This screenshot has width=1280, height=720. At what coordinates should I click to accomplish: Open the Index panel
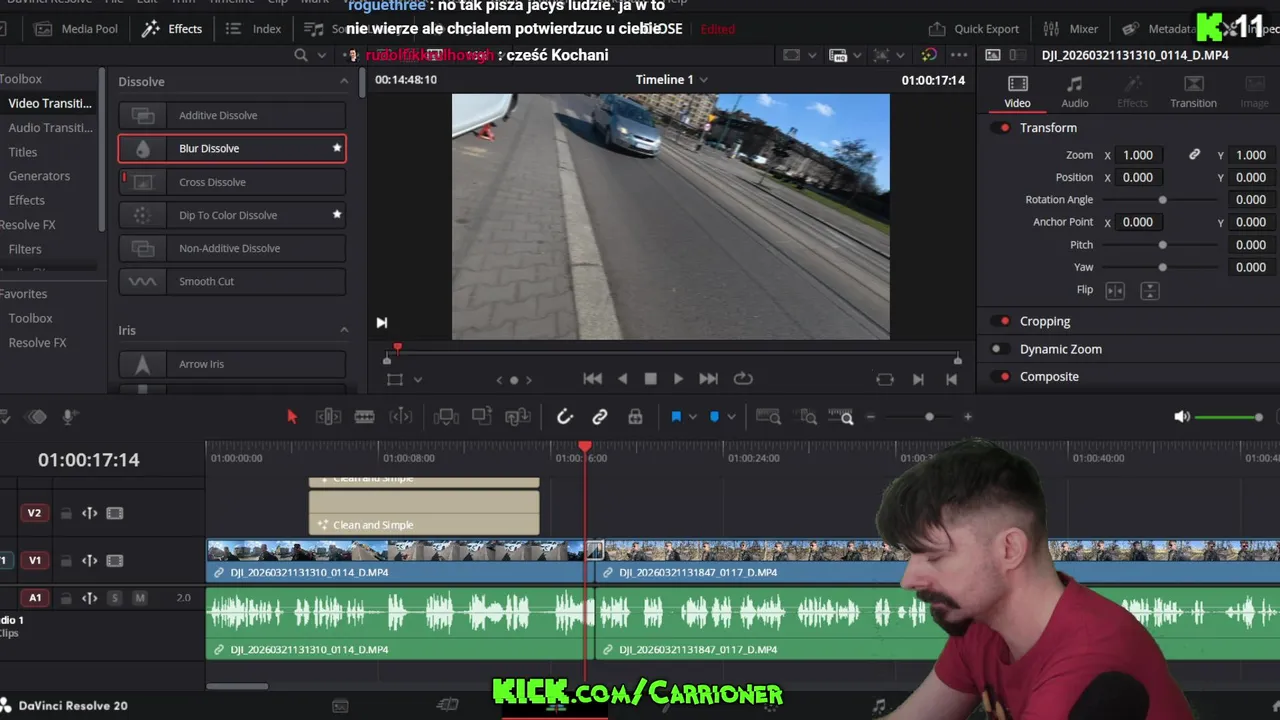[x=254, y=29]
